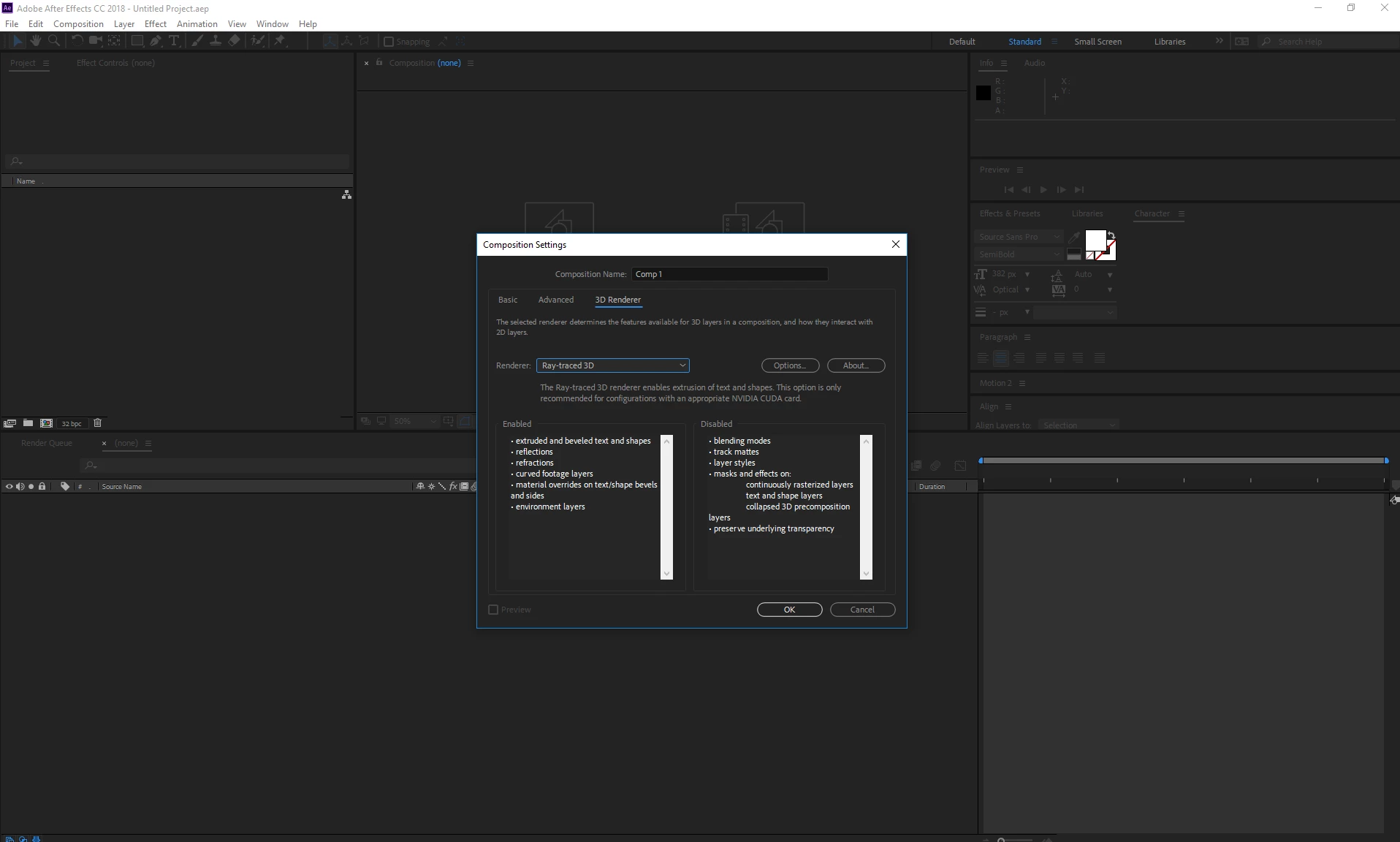The height and width of the screenshot is (842, 1400).
Task: Click the lock column header in timeline
Action: pyautogui.click(x=42, y=487)
